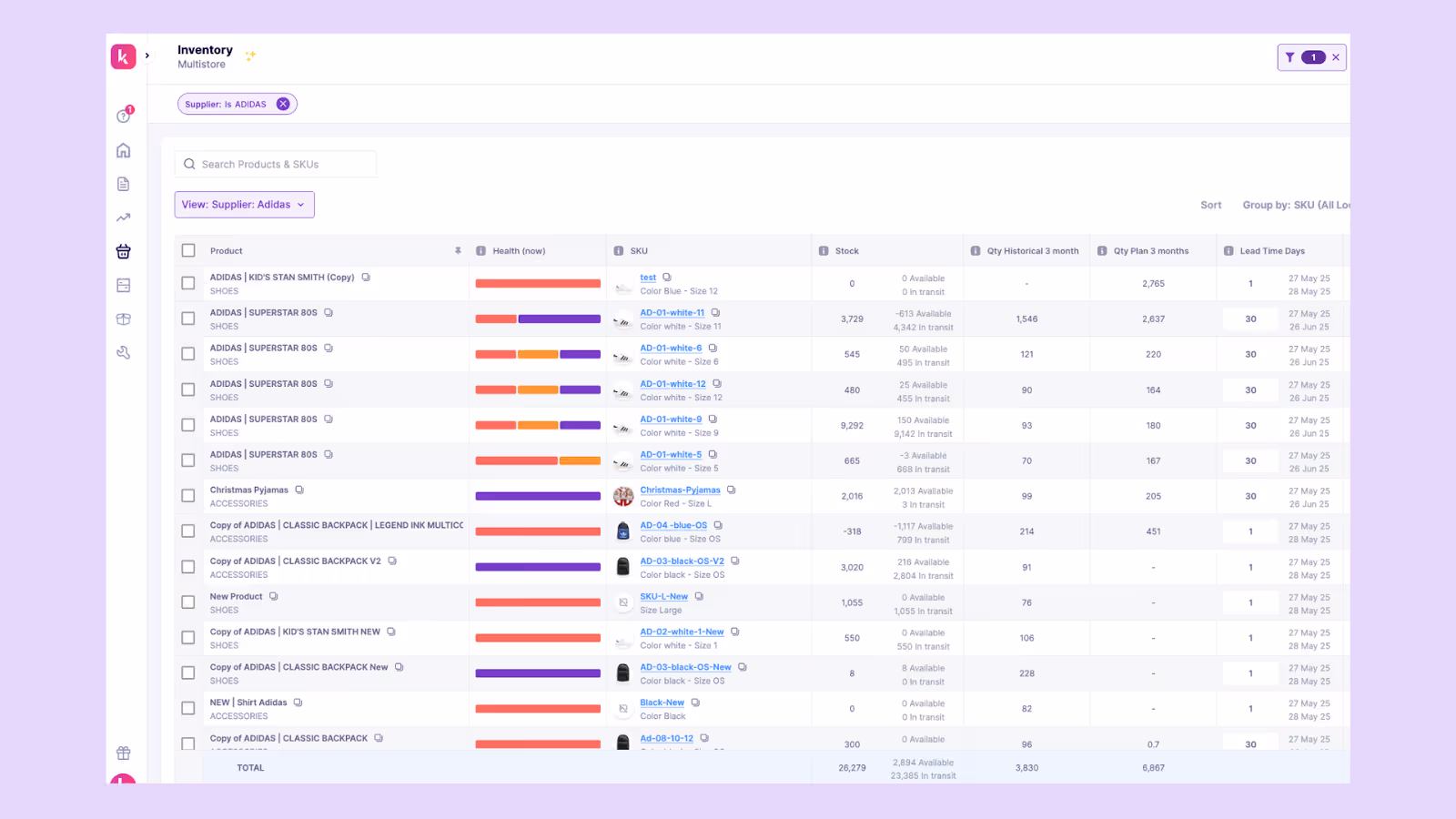Click the health bar for AD-01-white-5
Viewport: 1456px width, 819px height.
point(538,460)
